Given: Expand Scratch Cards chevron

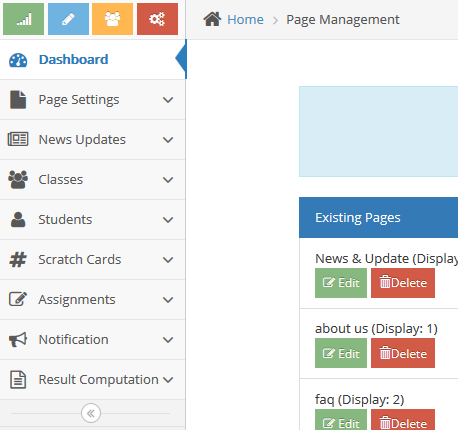Looking at the screenshot, I should [168, 260].
